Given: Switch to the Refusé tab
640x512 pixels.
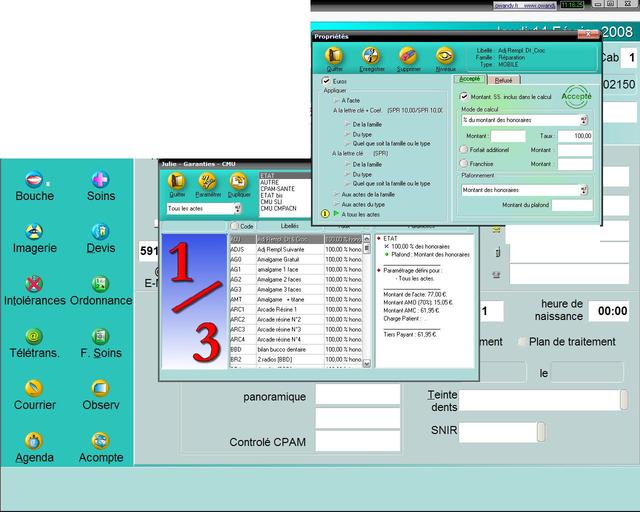Looking at the screenshot, I should (503, 80).
